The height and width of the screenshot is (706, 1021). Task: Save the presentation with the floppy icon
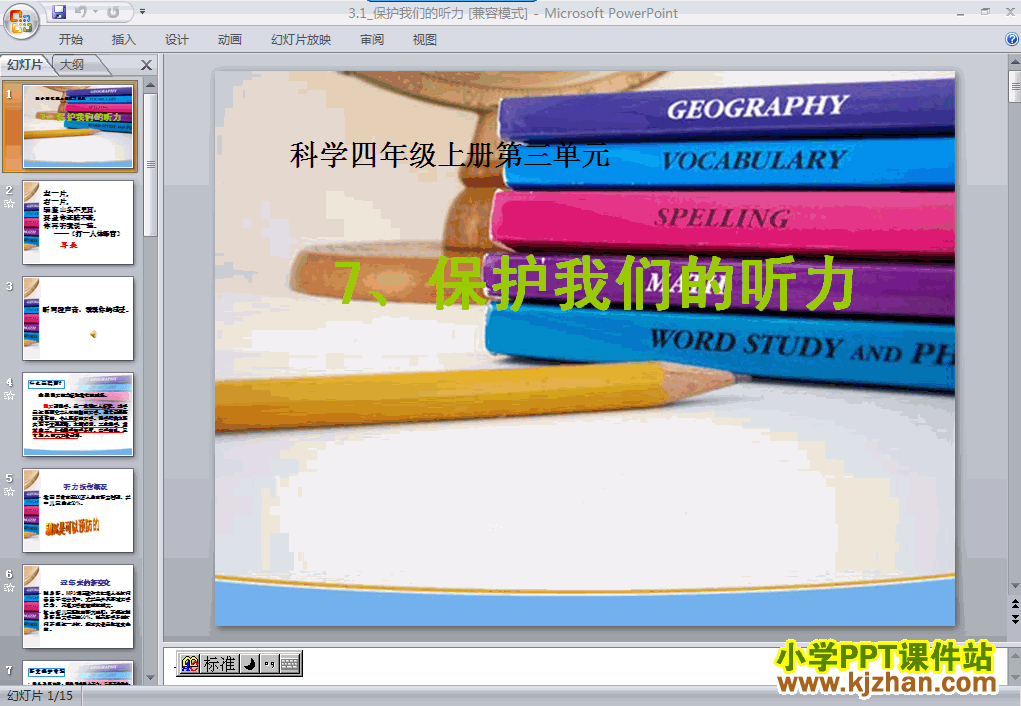(59, 12)
